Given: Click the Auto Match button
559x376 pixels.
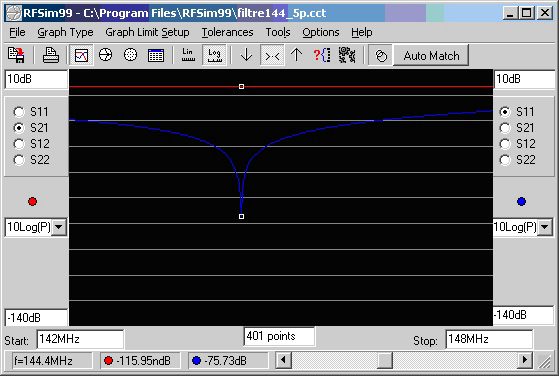Looking at the screenshot, I should coord(431,56).
